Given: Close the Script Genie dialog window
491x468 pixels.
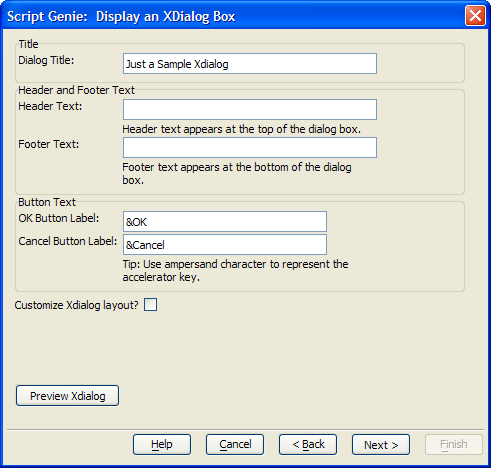Looking at the screenshot, I should click(475, 15).
